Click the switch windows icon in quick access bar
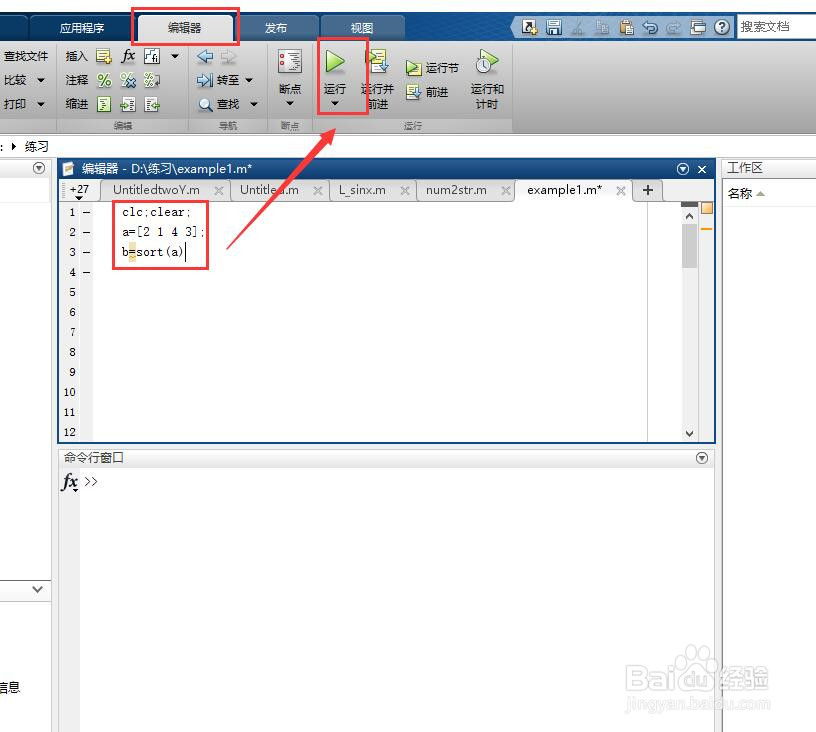 point(697,27)
